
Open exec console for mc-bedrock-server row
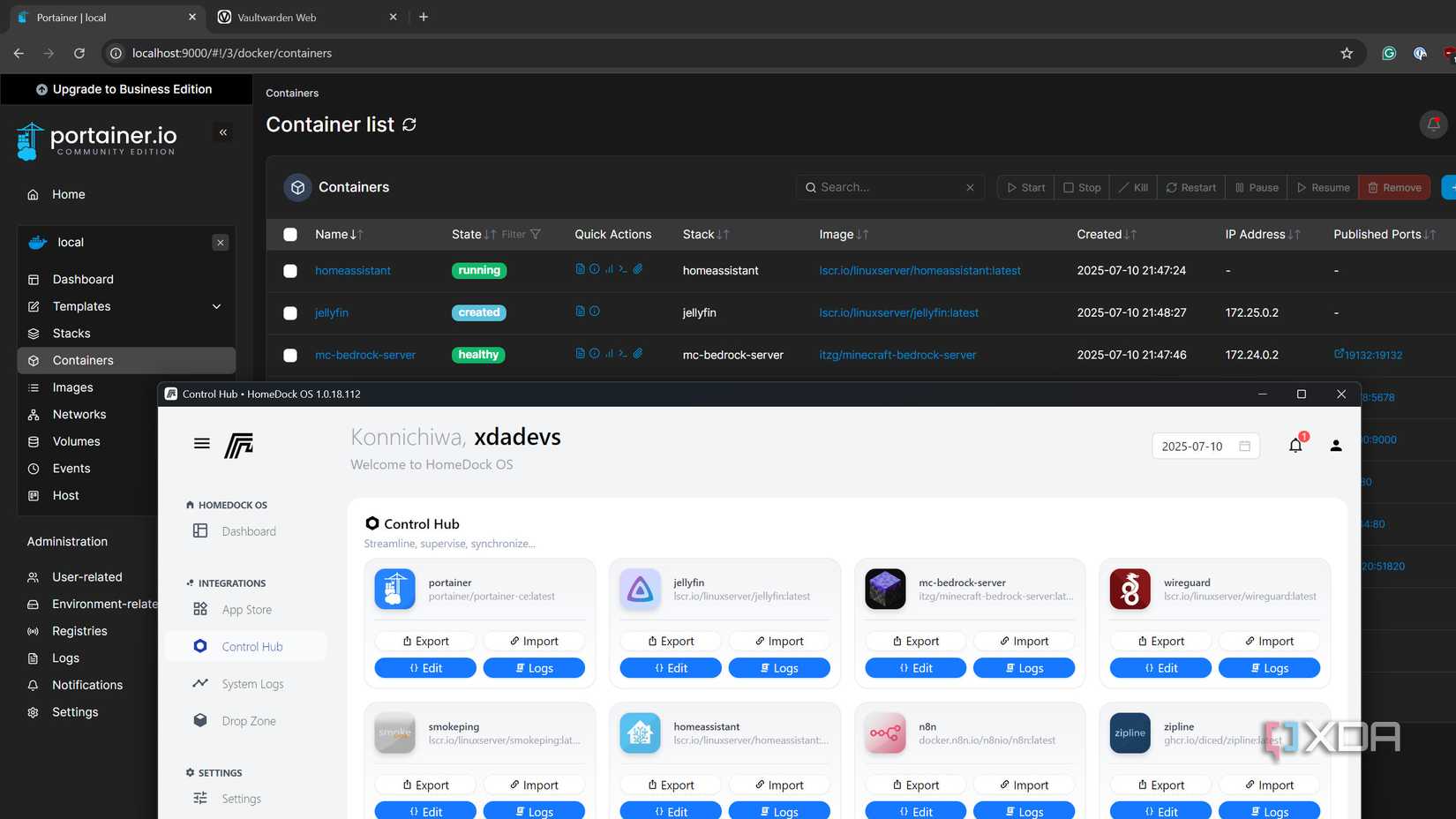tap(623, 354)
